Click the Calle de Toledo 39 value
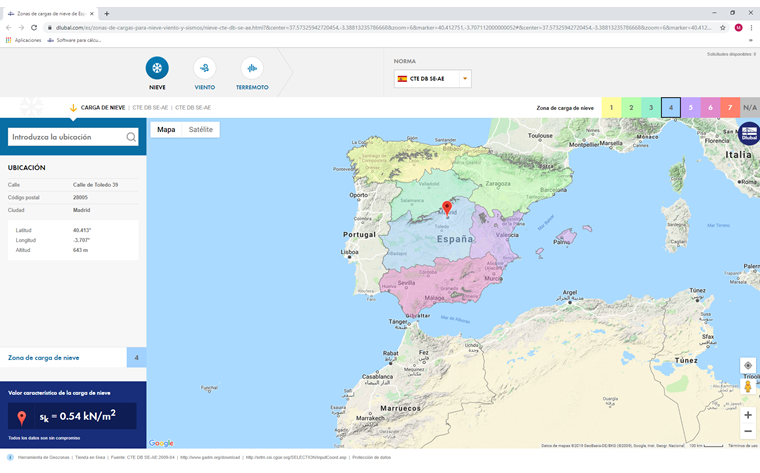 [95, 185]
